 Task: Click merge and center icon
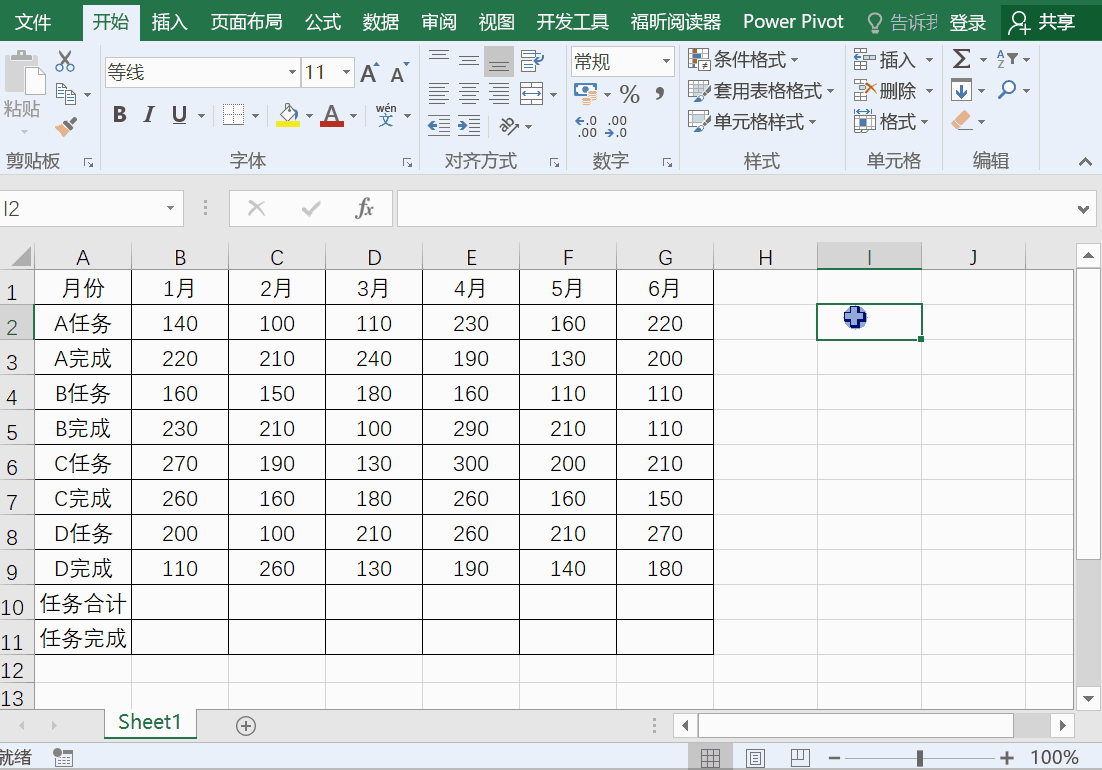point(531,93)
